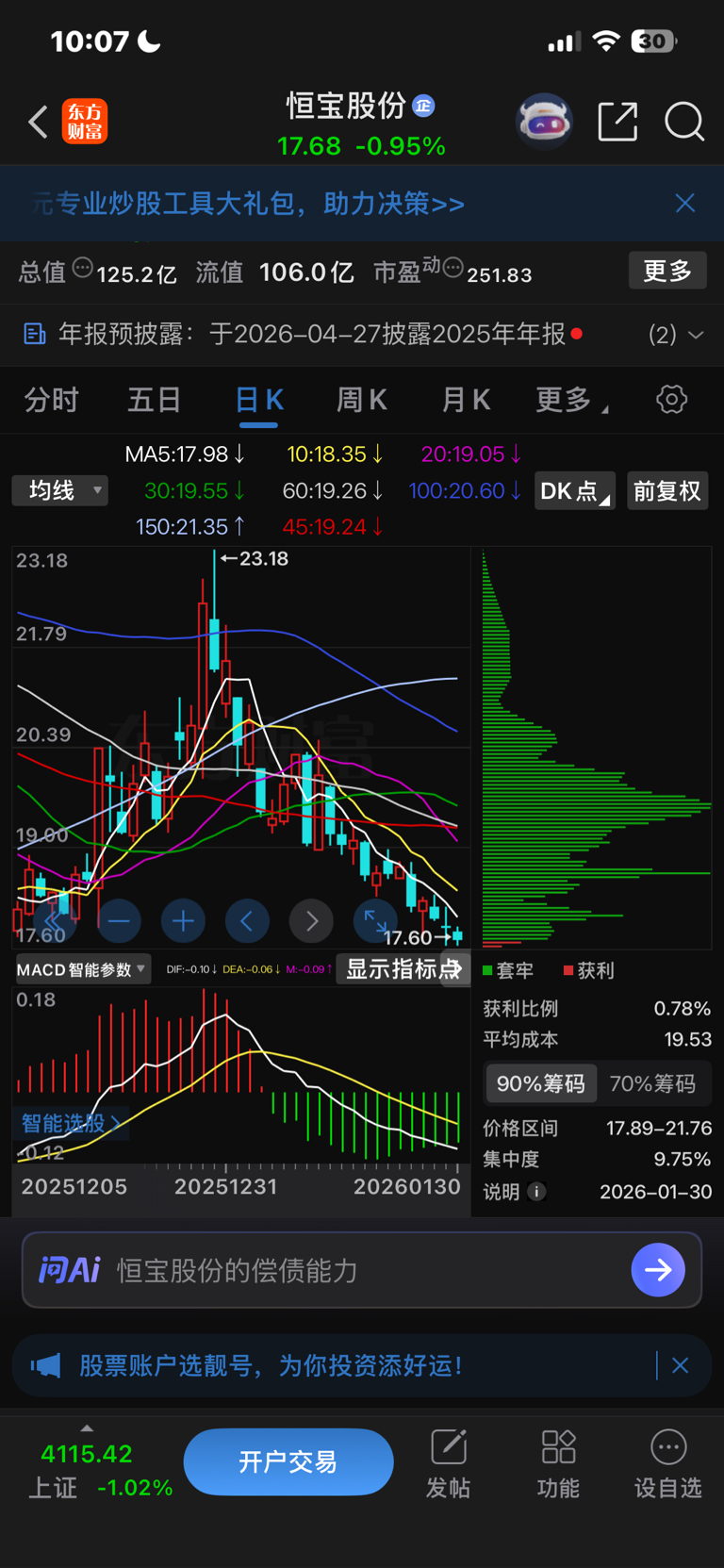The height and width of the screenshot is (1568, 724).
Task: Tap the 市盈 info circle icon
Action: pyautogui.click(x=453, y=268)
